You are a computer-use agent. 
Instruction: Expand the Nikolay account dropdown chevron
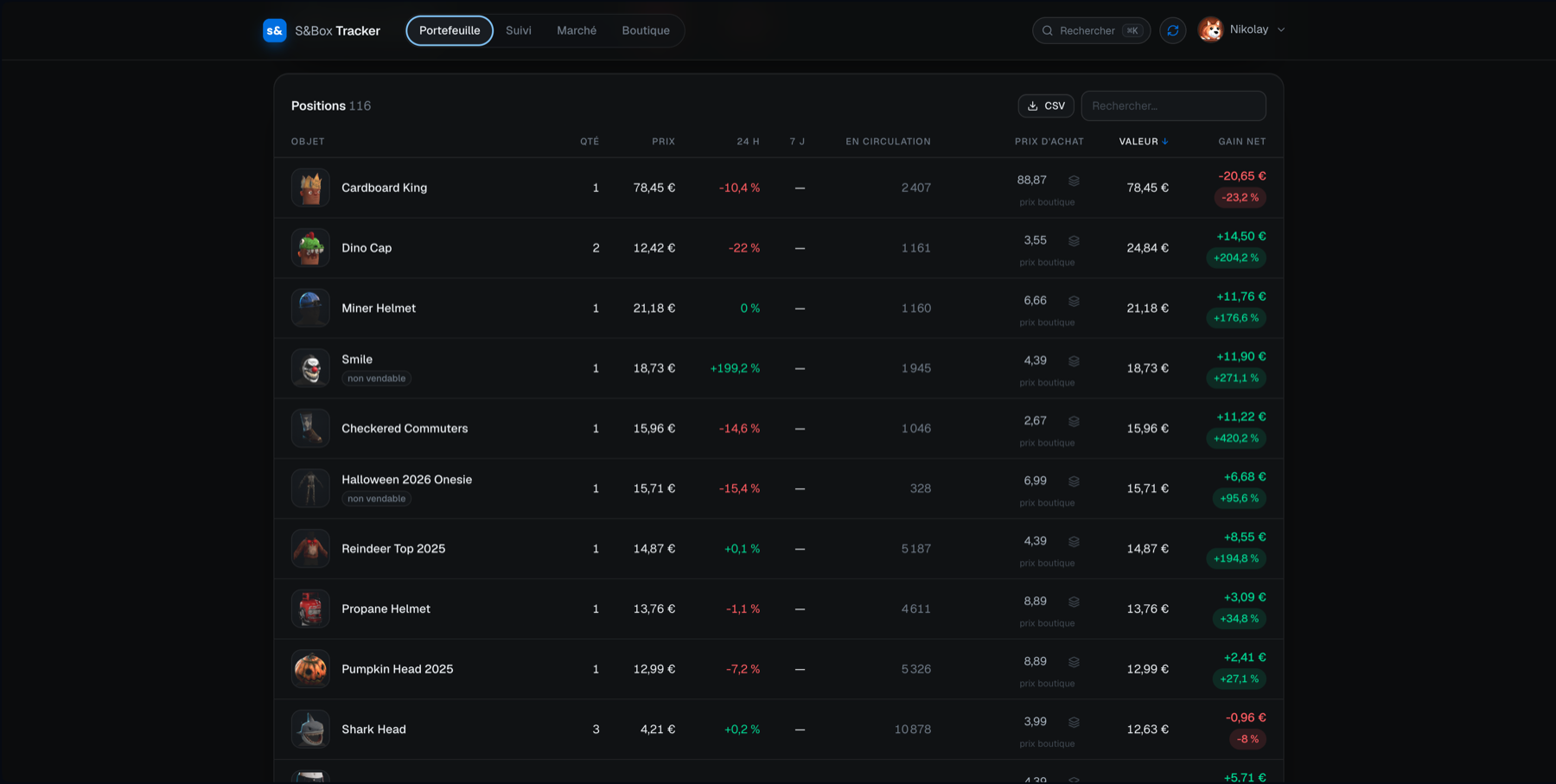click(x=1281, y=30)
